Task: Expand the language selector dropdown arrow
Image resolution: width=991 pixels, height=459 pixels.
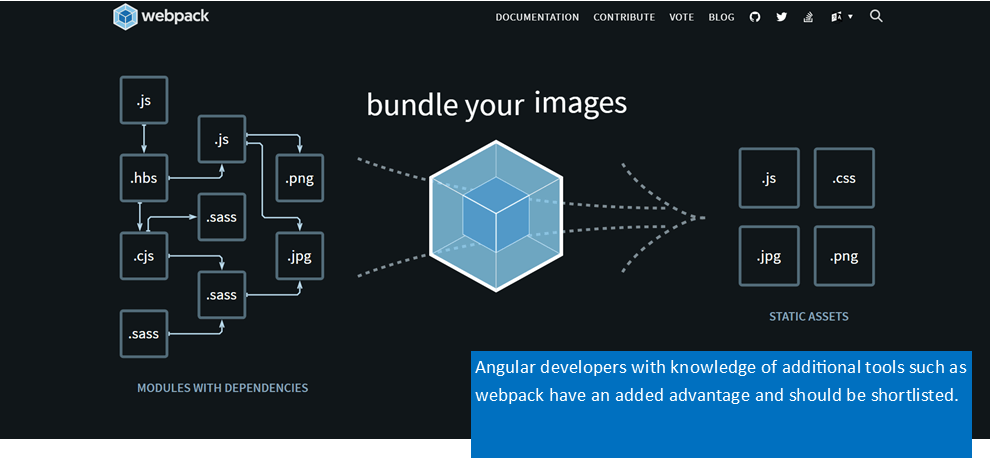Action: [850, 17]
